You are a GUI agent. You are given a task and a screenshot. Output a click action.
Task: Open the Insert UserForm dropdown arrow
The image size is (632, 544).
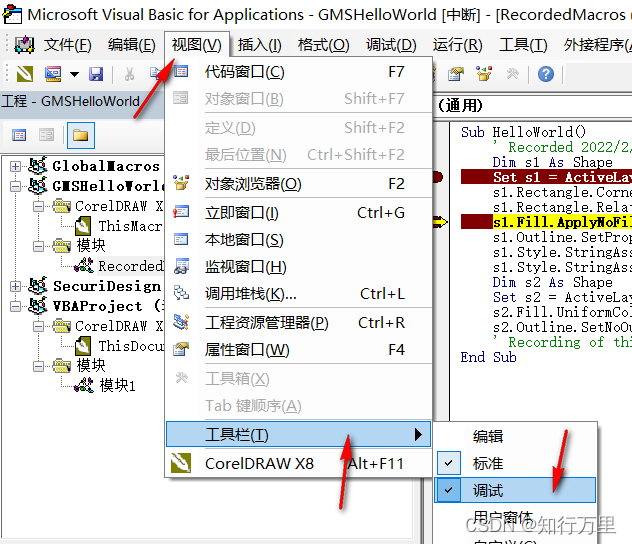pyautogui.click(x=74, y=74)
